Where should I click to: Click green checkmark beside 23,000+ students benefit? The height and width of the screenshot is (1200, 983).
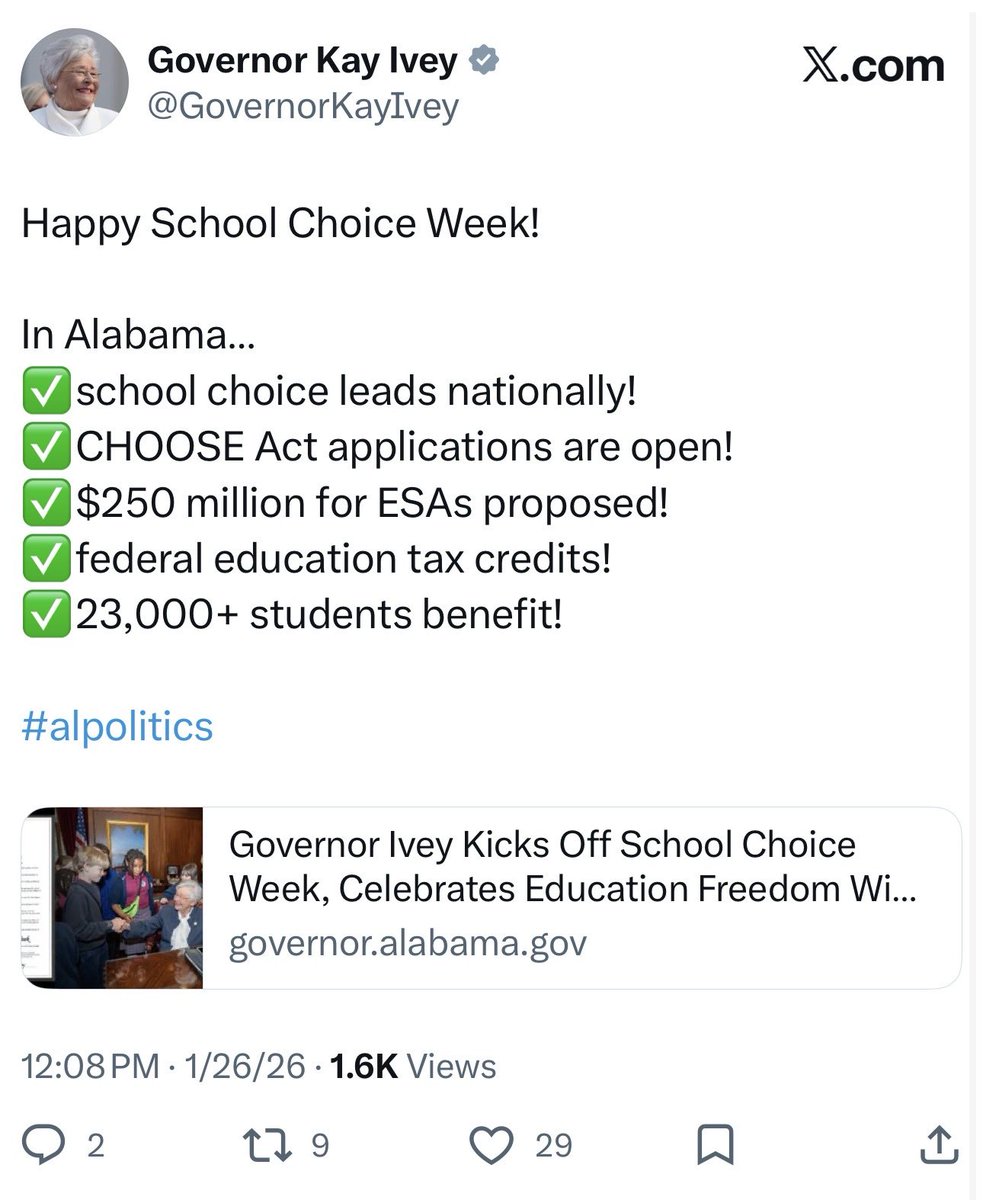pos(46,614)
